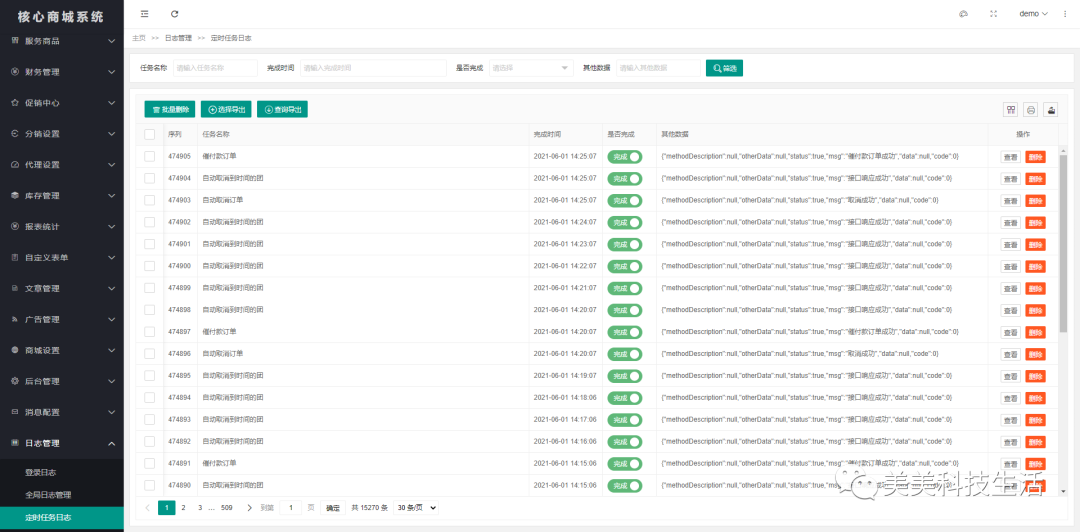Image resolution: width=1080 pixels, height=532 pixels.
Task: Click the 查询导出 button
Action: [282, 110]
